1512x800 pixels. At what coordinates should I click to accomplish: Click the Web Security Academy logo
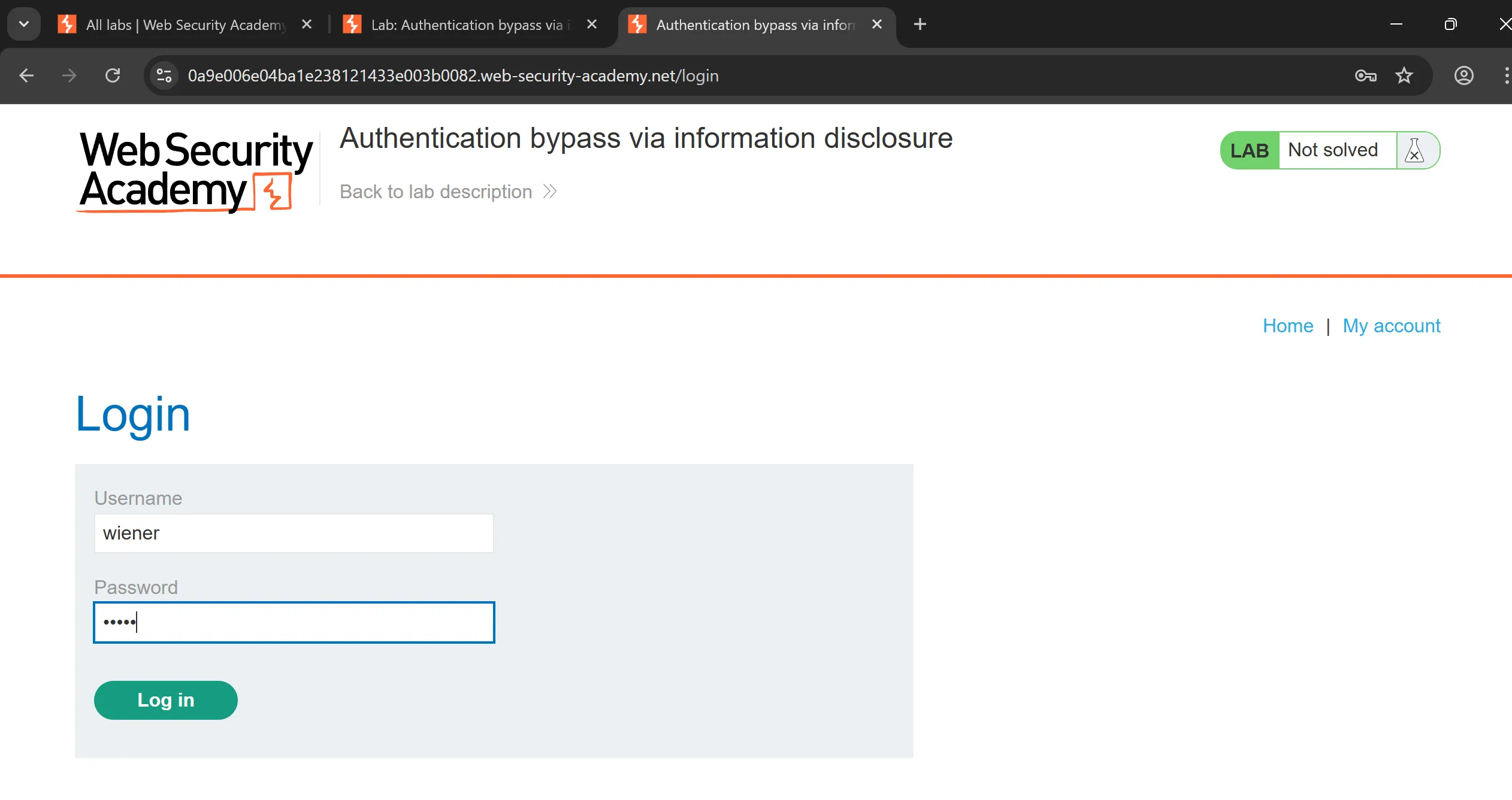point(195,171)
